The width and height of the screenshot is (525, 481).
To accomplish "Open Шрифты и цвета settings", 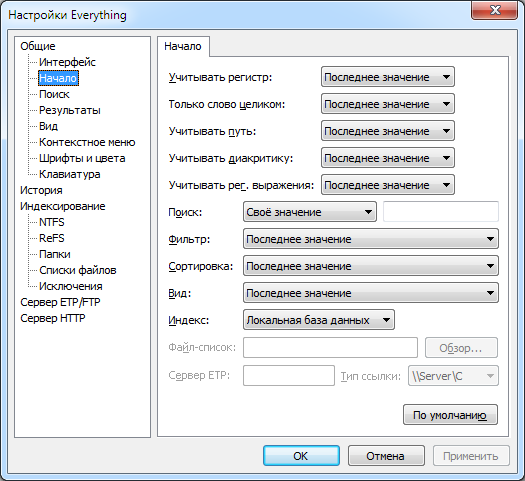I will pyautogui.click(x=82, y=158).
